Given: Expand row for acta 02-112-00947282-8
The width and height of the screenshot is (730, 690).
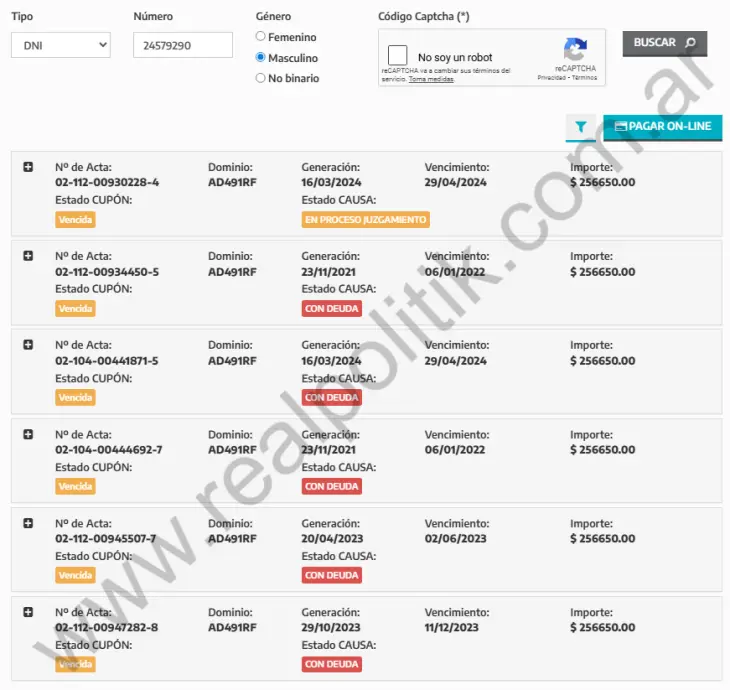Looking at the screenshot, I should (28, 612).
